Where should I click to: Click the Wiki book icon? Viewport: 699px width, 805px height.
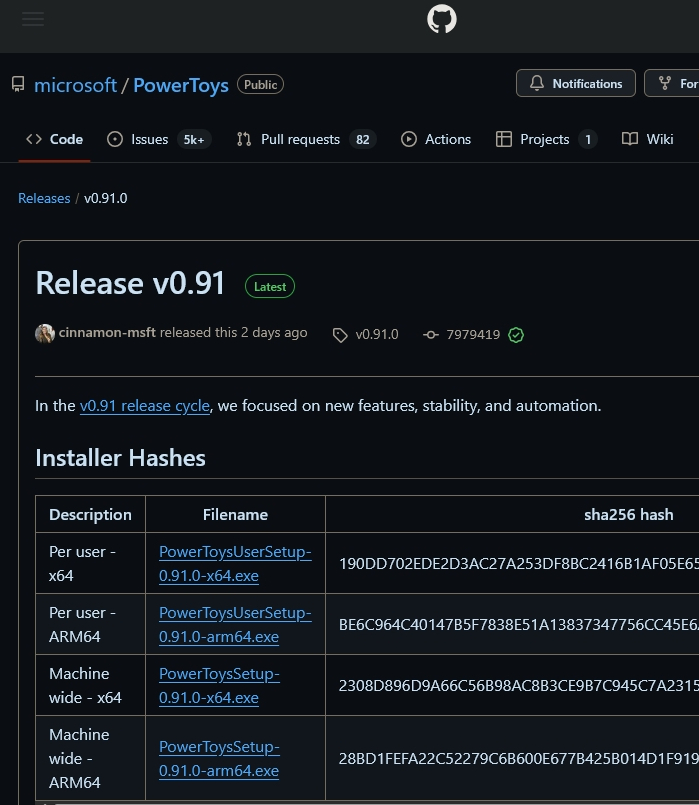630,139
